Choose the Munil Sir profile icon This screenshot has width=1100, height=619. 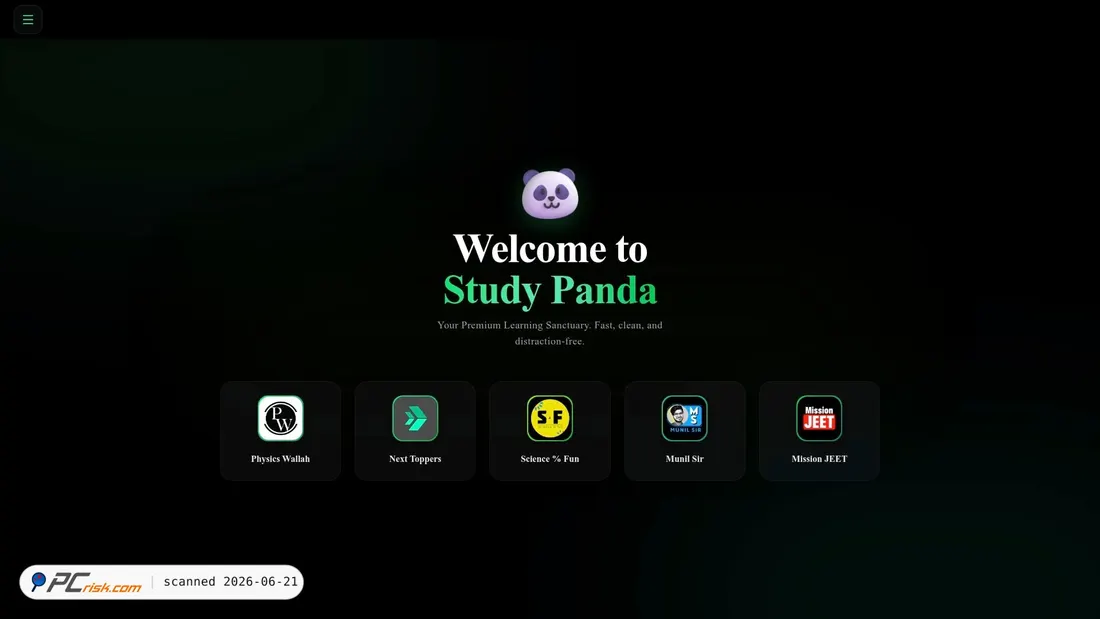point(685,418)
